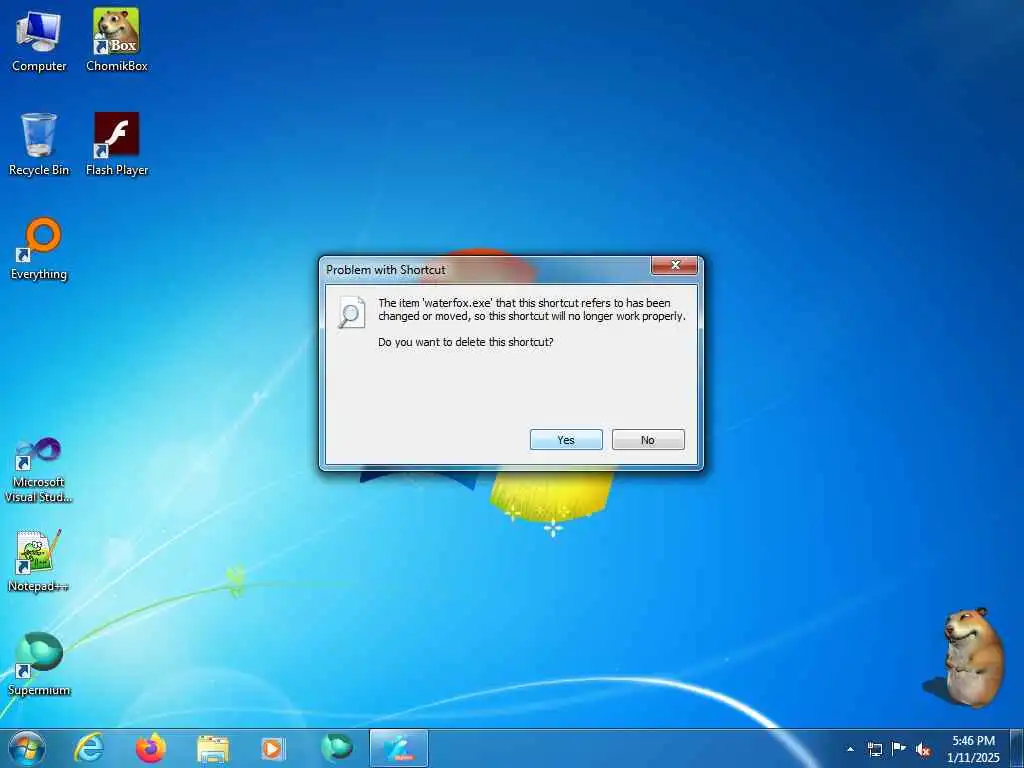Launch Firefox from the taskbar
Screen dimensions: 1024x768
click(151, 748)
